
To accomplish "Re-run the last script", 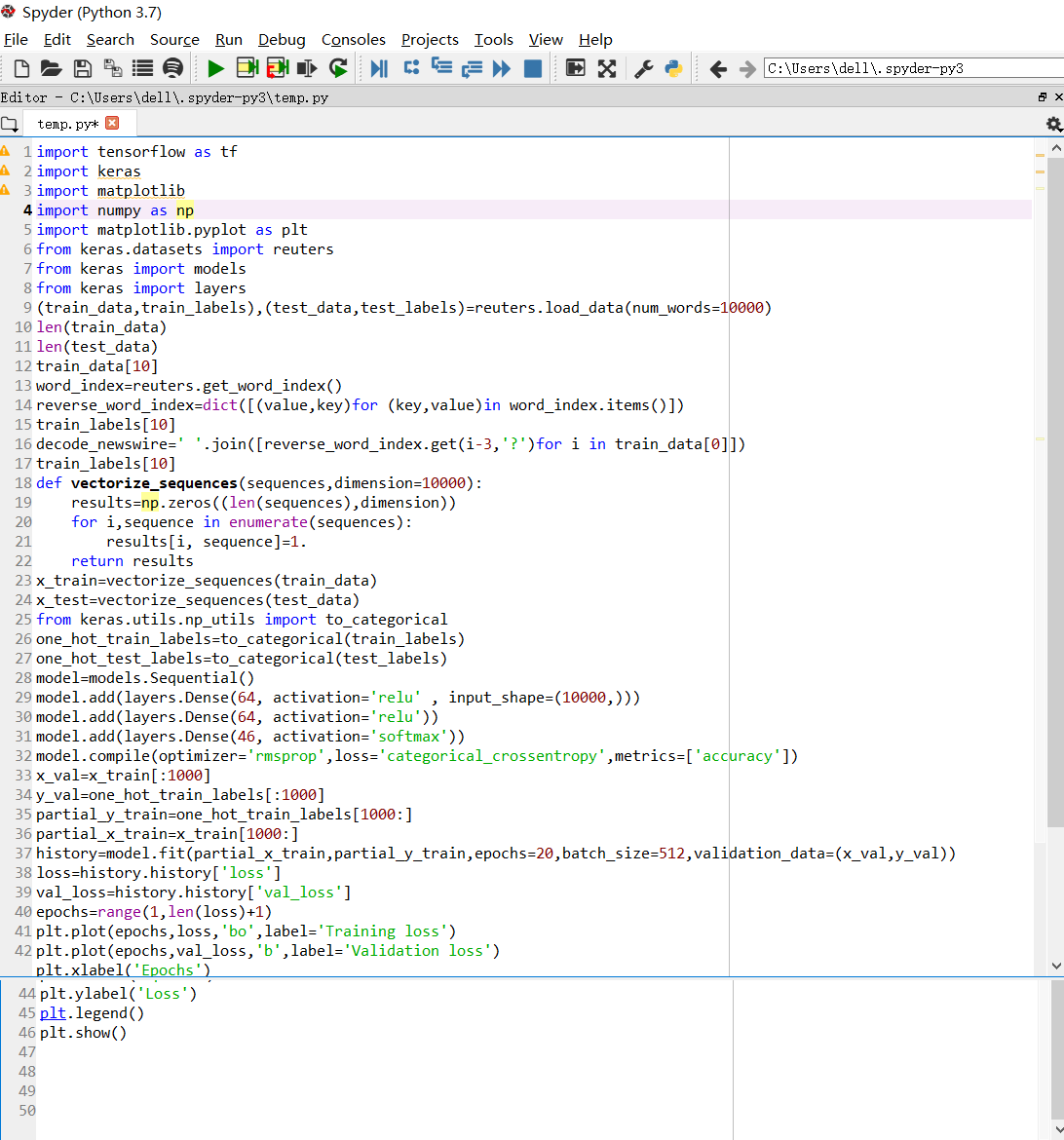I will tap(338, 68).
